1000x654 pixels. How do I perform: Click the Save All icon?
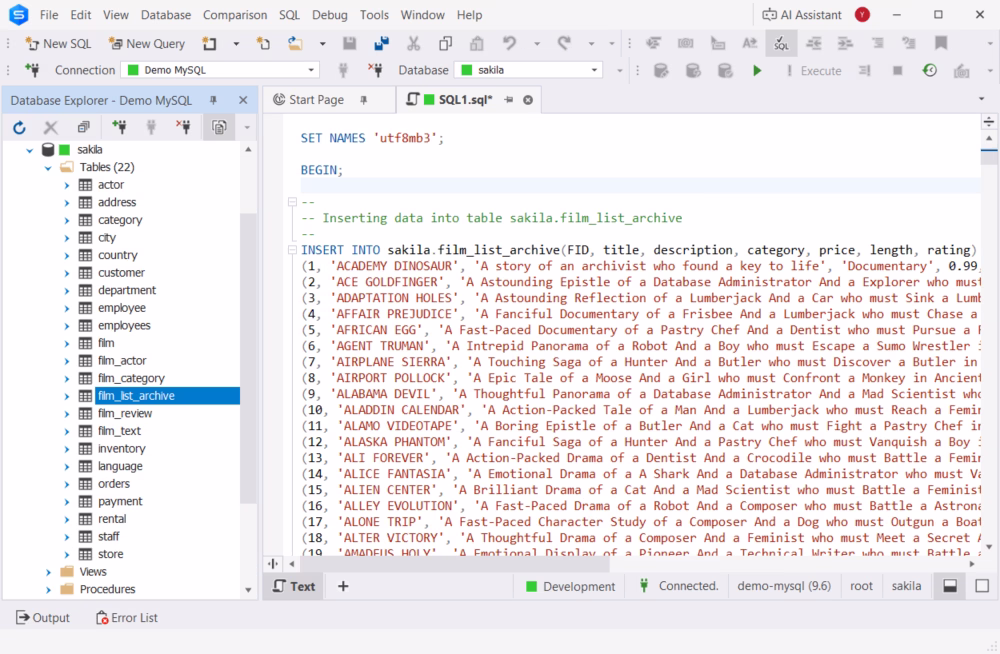381,43
